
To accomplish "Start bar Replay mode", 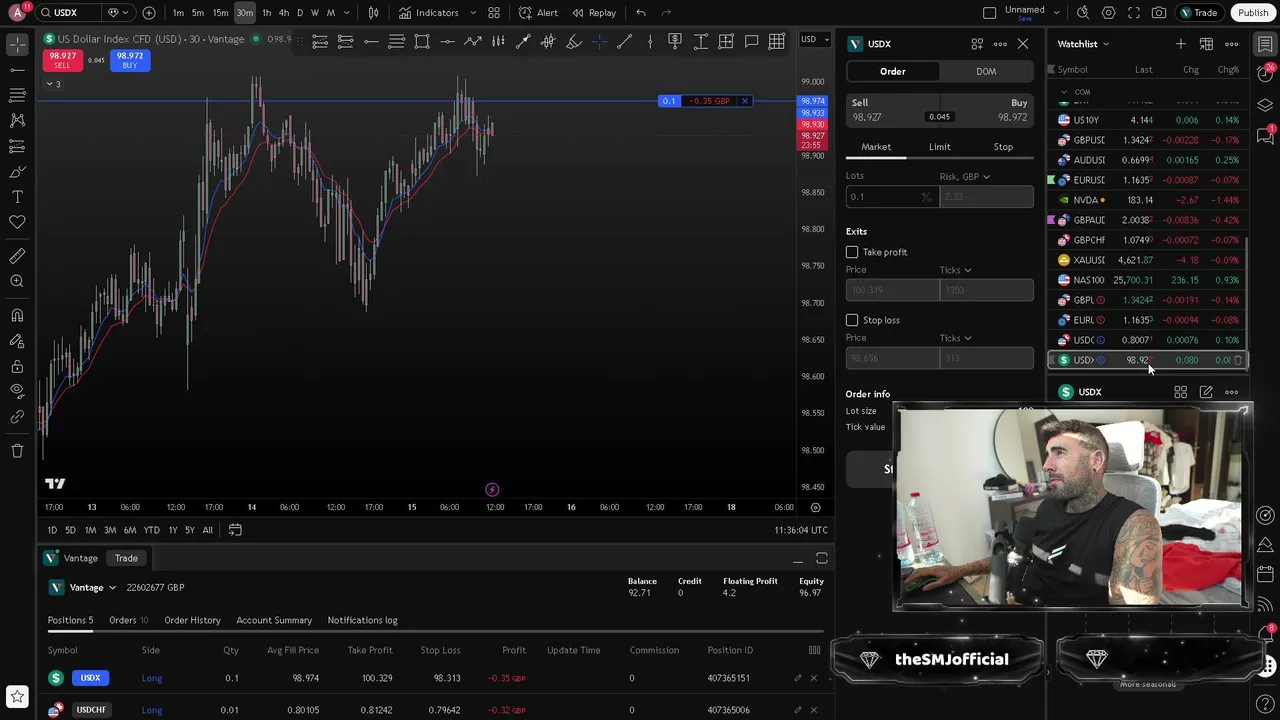I will tap(594, 13).
